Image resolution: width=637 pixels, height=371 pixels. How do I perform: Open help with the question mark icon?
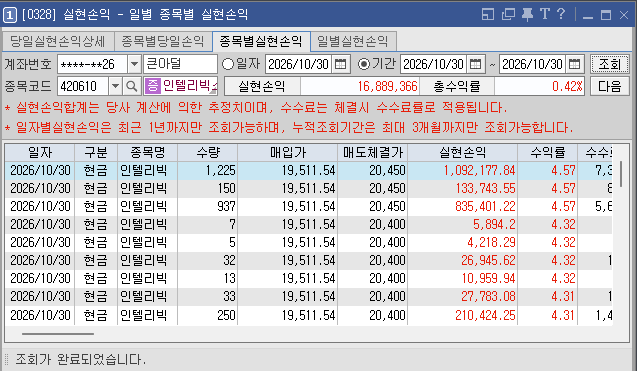tap(561, 14)
